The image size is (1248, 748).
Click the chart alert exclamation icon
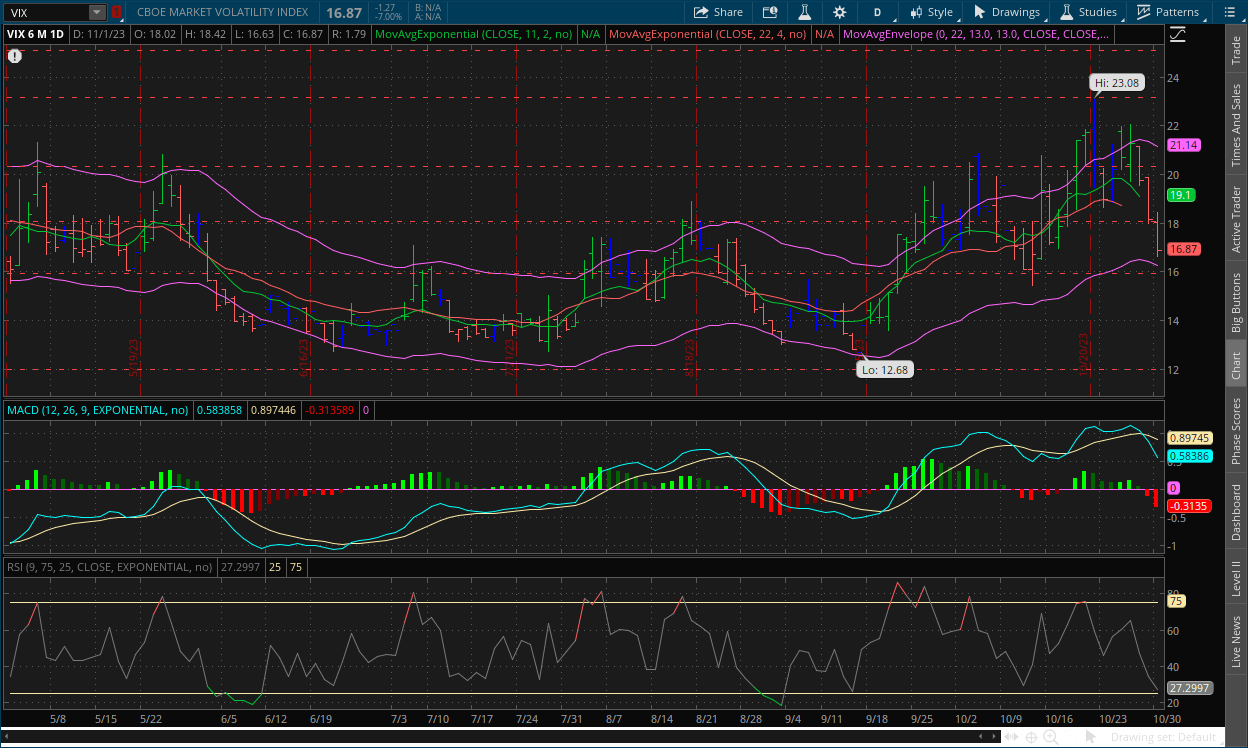(15, 56)
